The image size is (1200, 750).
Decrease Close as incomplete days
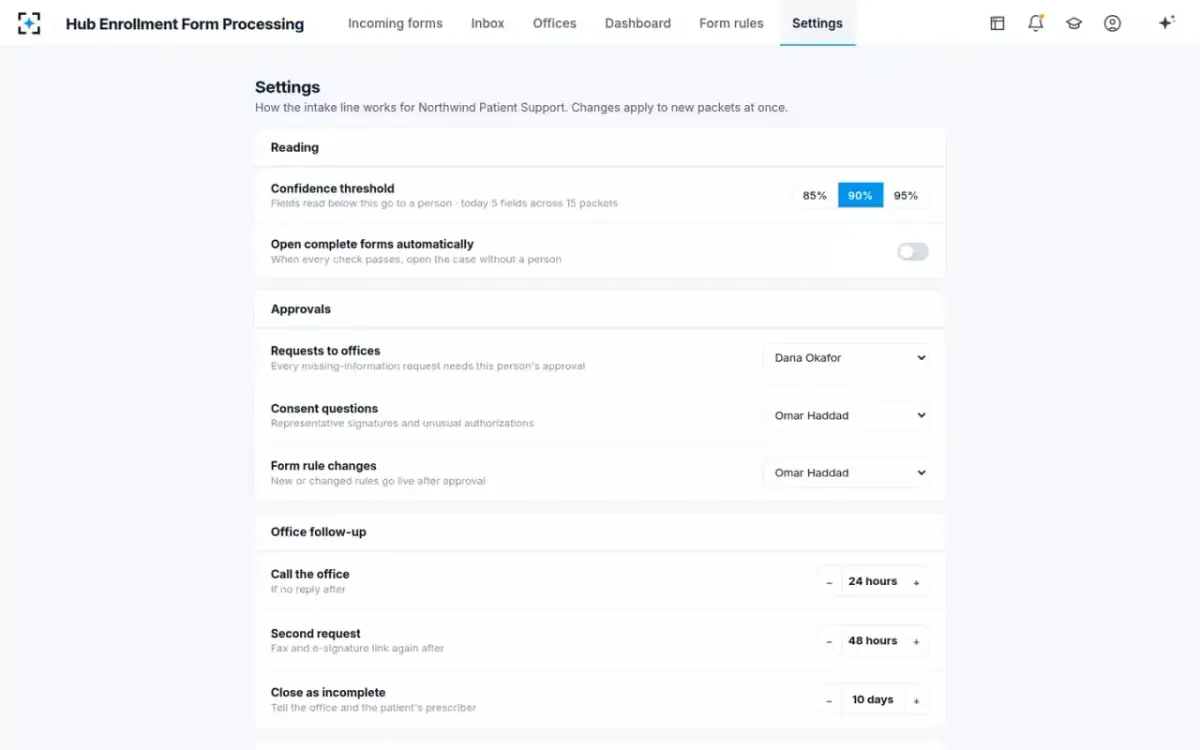[829, 701]
